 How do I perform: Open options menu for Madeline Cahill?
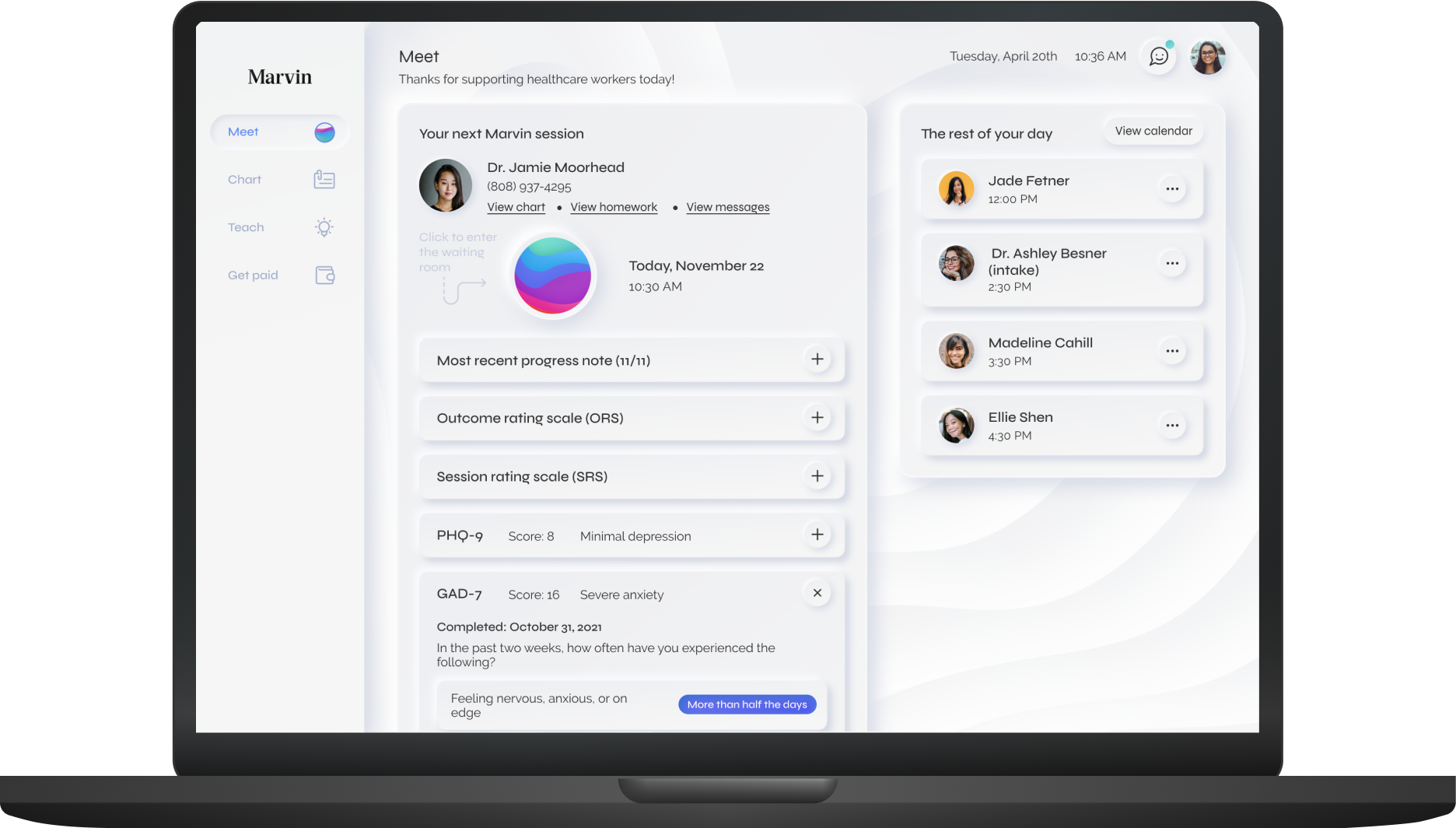(x=1172, y=351)
